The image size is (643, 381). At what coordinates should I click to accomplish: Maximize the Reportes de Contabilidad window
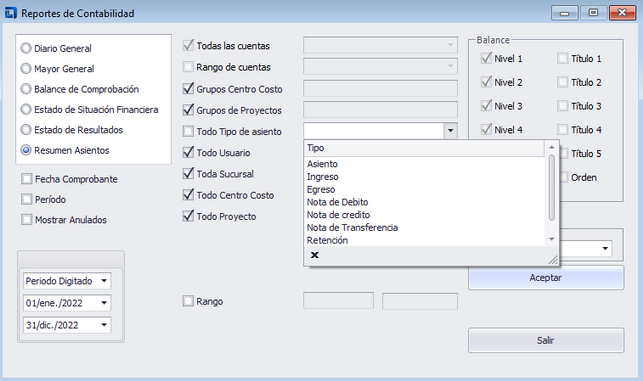click(x=593, y=13)
